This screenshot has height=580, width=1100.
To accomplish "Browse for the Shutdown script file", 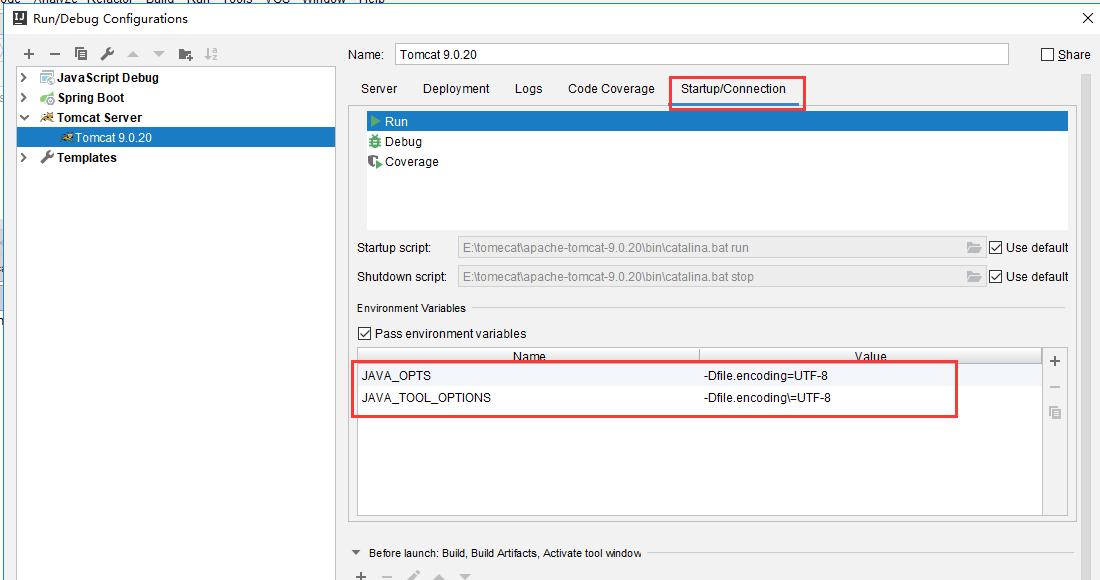I will [x=974, y=276].
